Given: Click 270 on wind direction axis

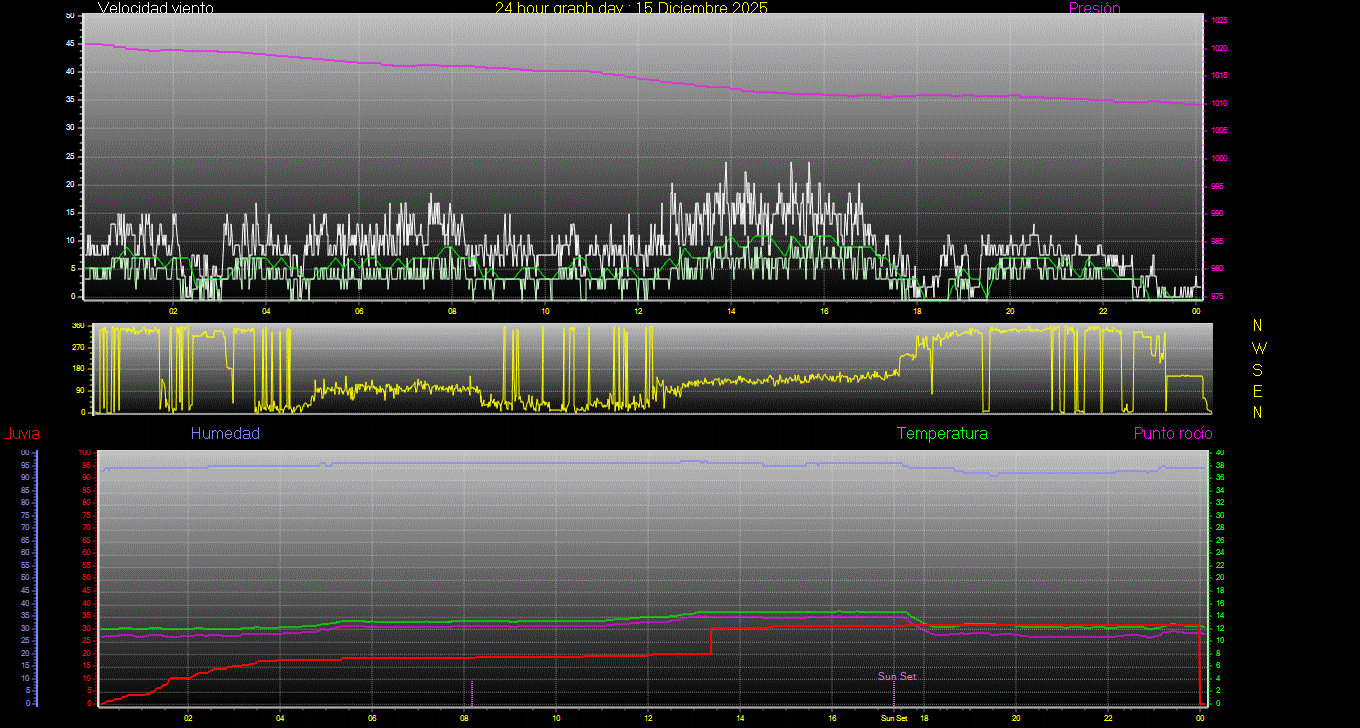Looking at the screenshot, I should 77,347.
